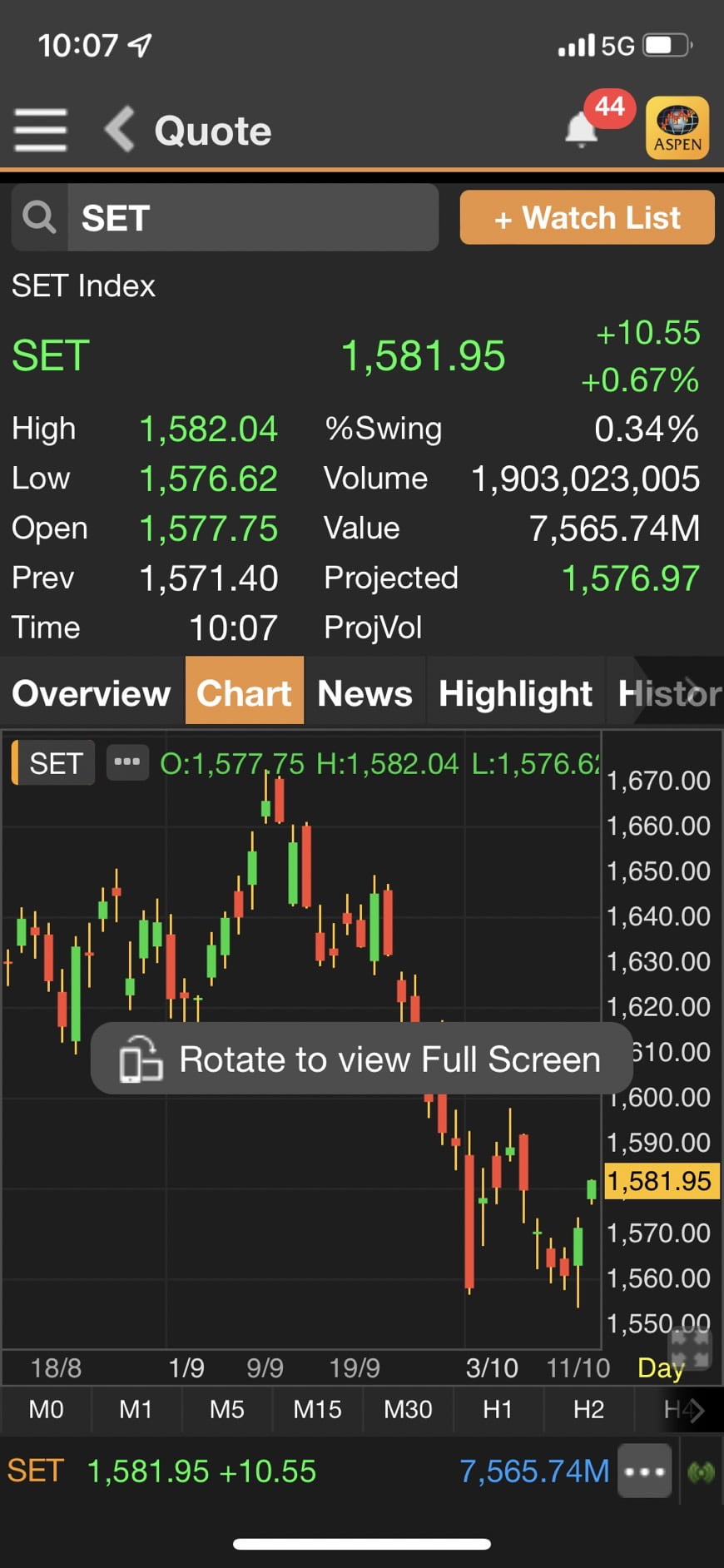Add SET to Watch List
Viewport: 724px width, 1568px height.
click(587, 217)
